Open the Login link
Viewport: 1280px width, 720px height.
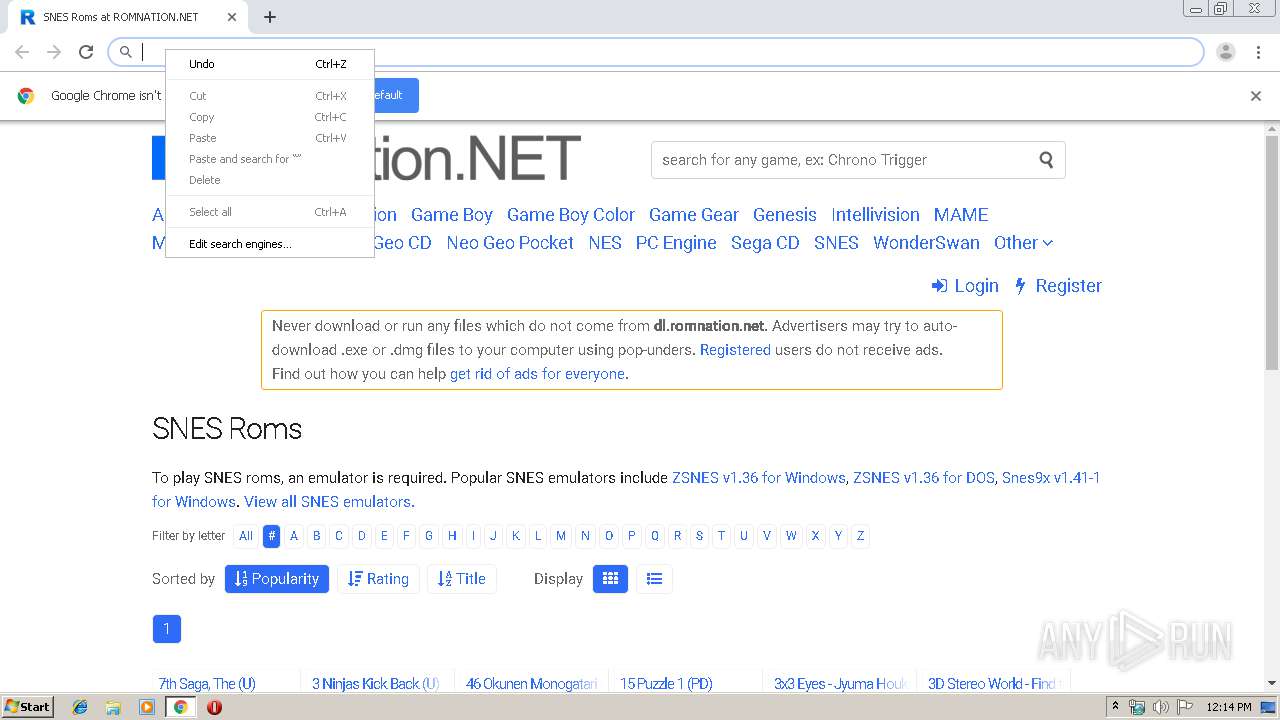pyautogui.click(x=965, y=286)
